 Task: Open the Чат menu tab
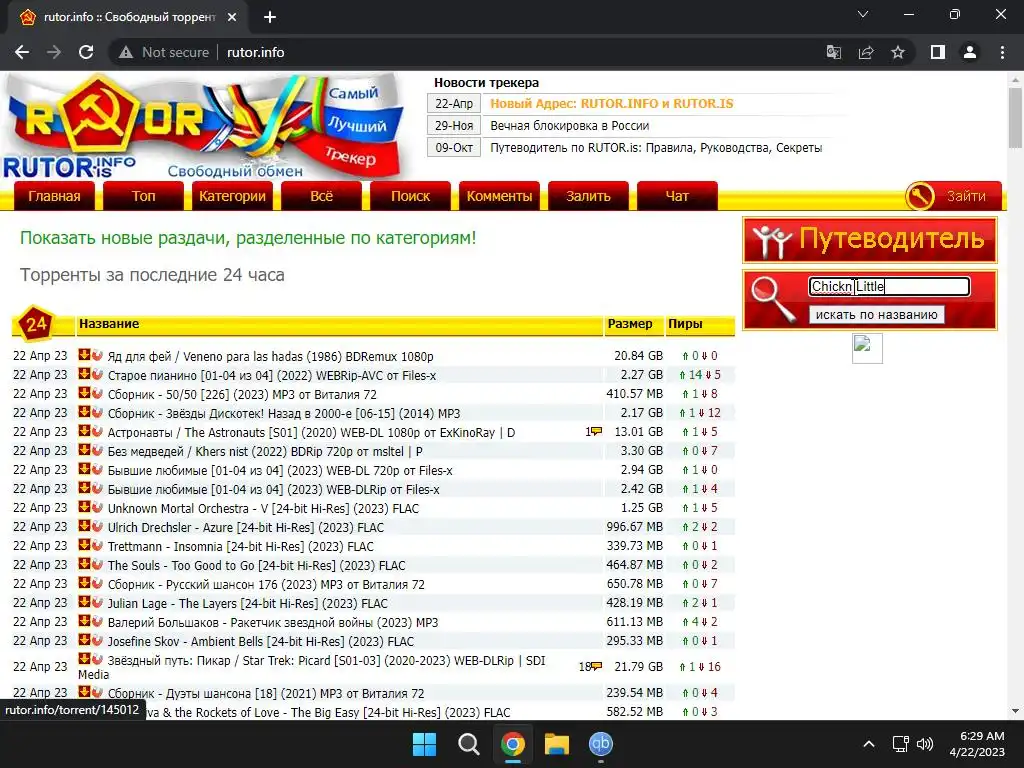(677, 196)
